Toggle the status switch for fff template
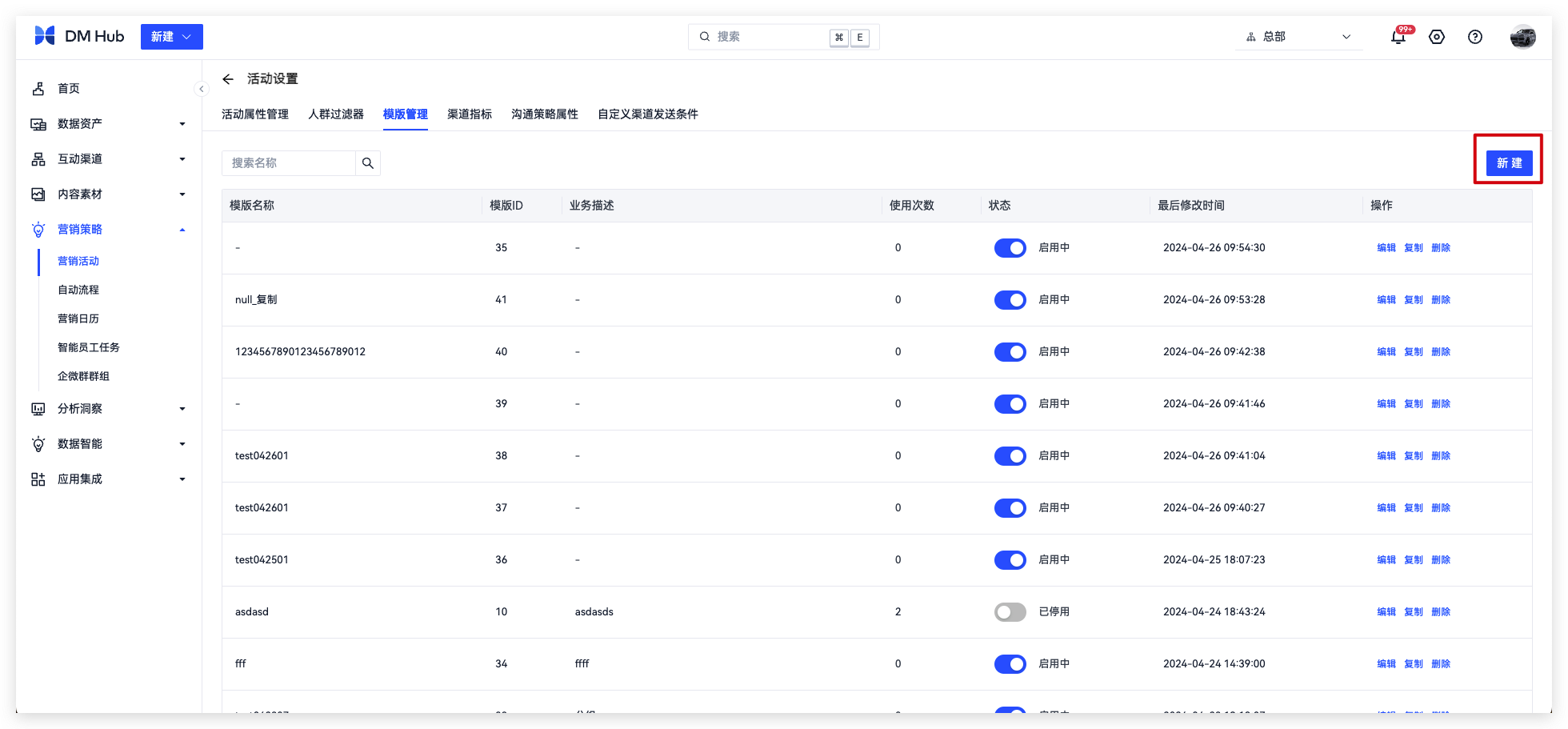Image resolution: width=1568 pixels, height=729 pixels. 1010,664
